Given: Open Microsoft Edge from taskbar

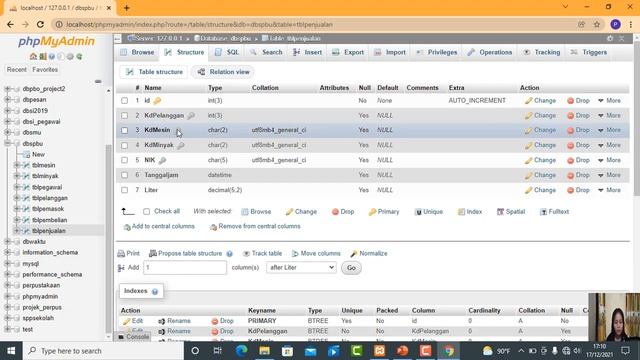Looking at the screenshot, I should [x=242, y=351].
